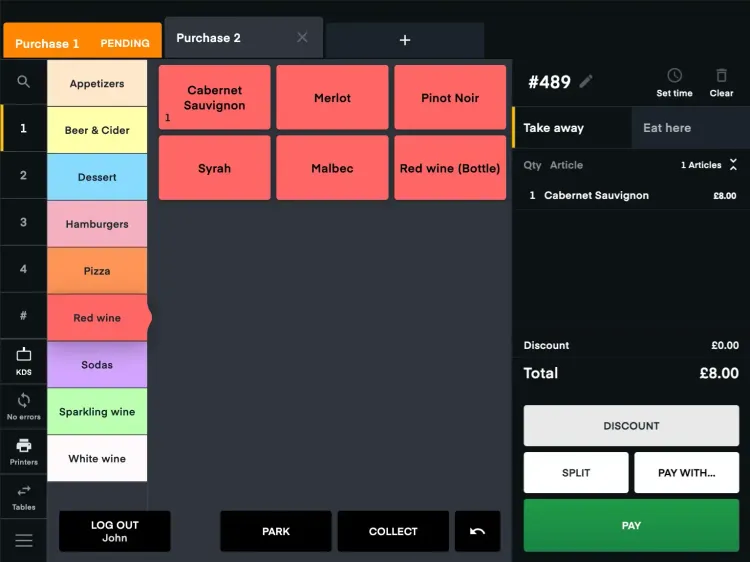Open the Hamburgers category
This screenshot has height=562, width=750.
click(97, 224)
